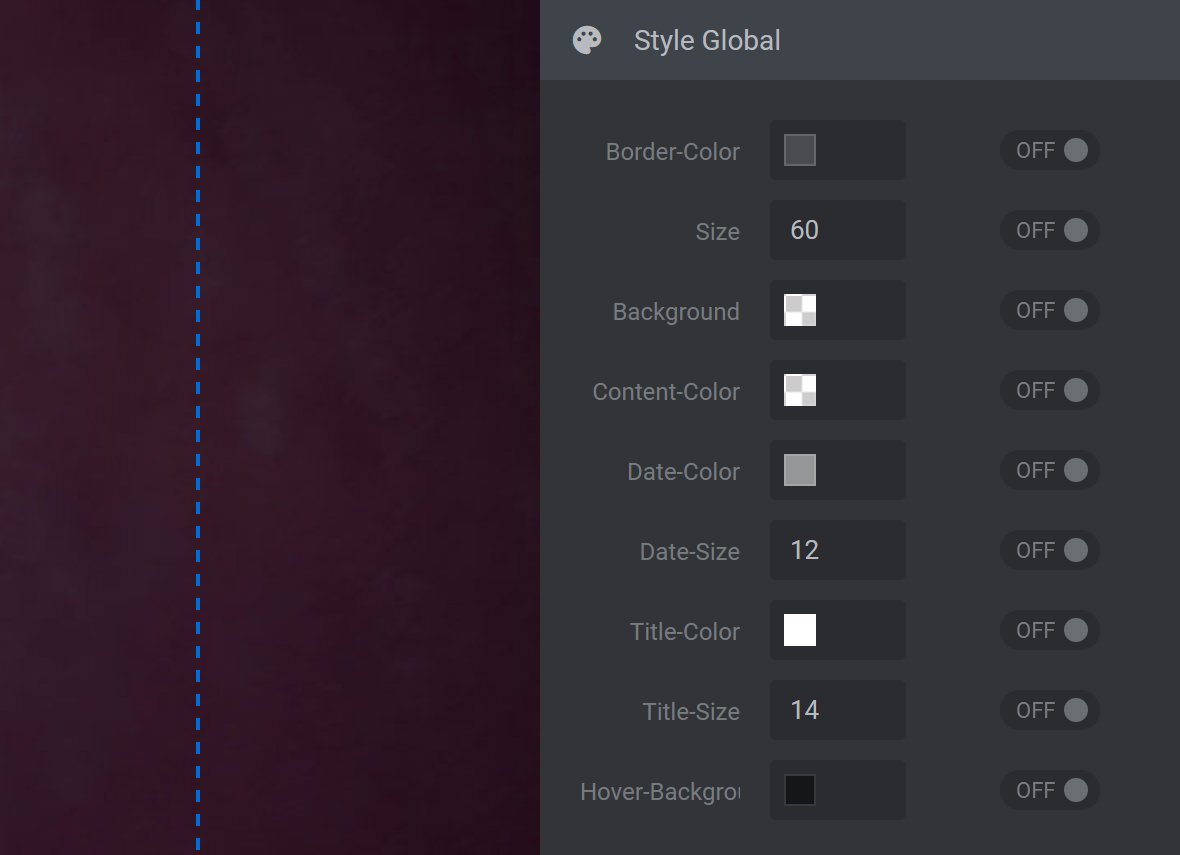This screenshot has height=855, width=1180.
Task: Click the Date-Size field showing 12
Action: tap(838, 550)
